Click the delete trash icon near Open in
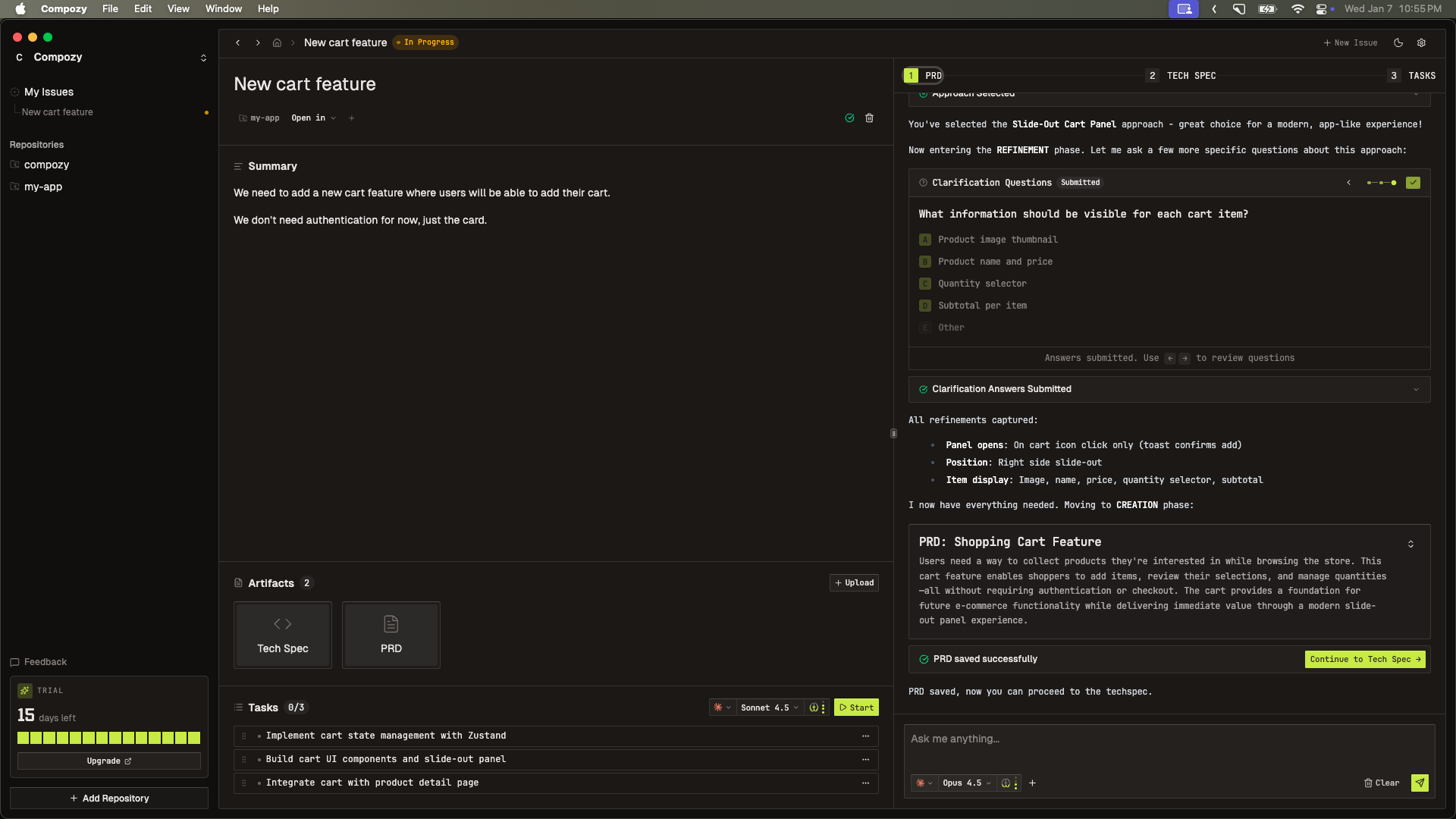The height and width of the screenshot is (819, 1456). pos(869,118)
